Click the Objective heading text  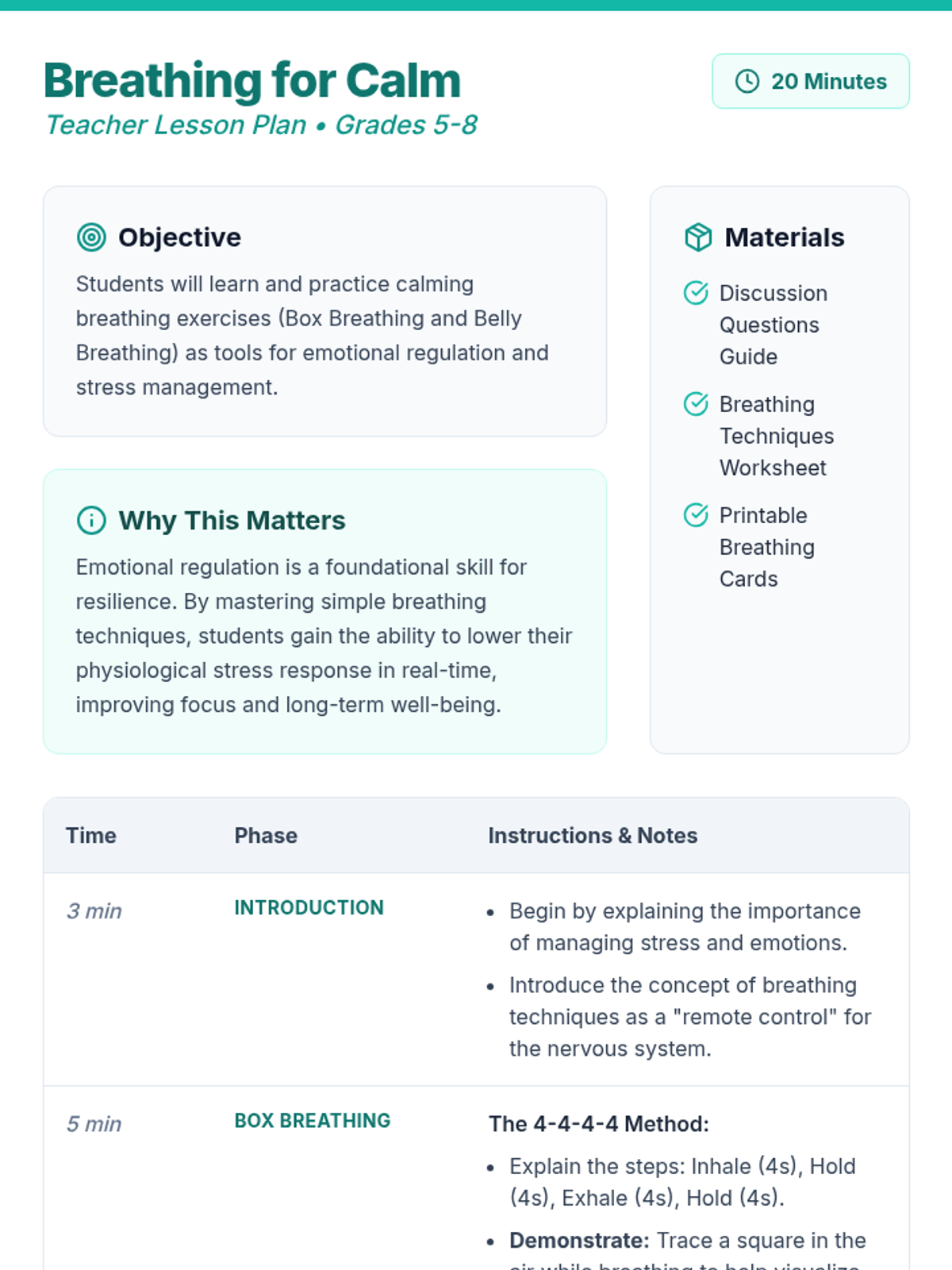179,237
